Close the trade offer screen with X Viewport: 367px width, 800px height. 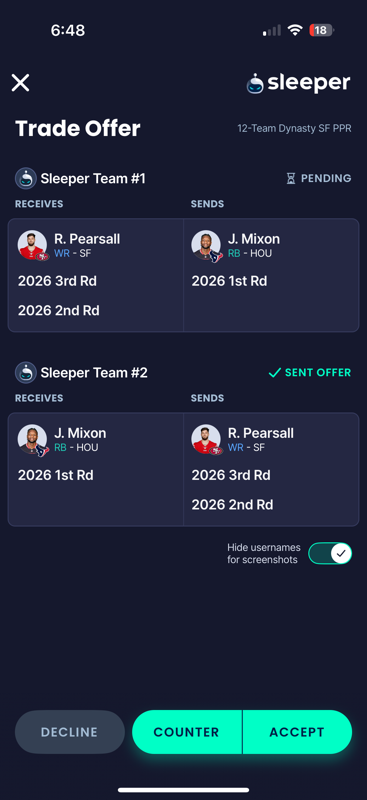point(20,83)
